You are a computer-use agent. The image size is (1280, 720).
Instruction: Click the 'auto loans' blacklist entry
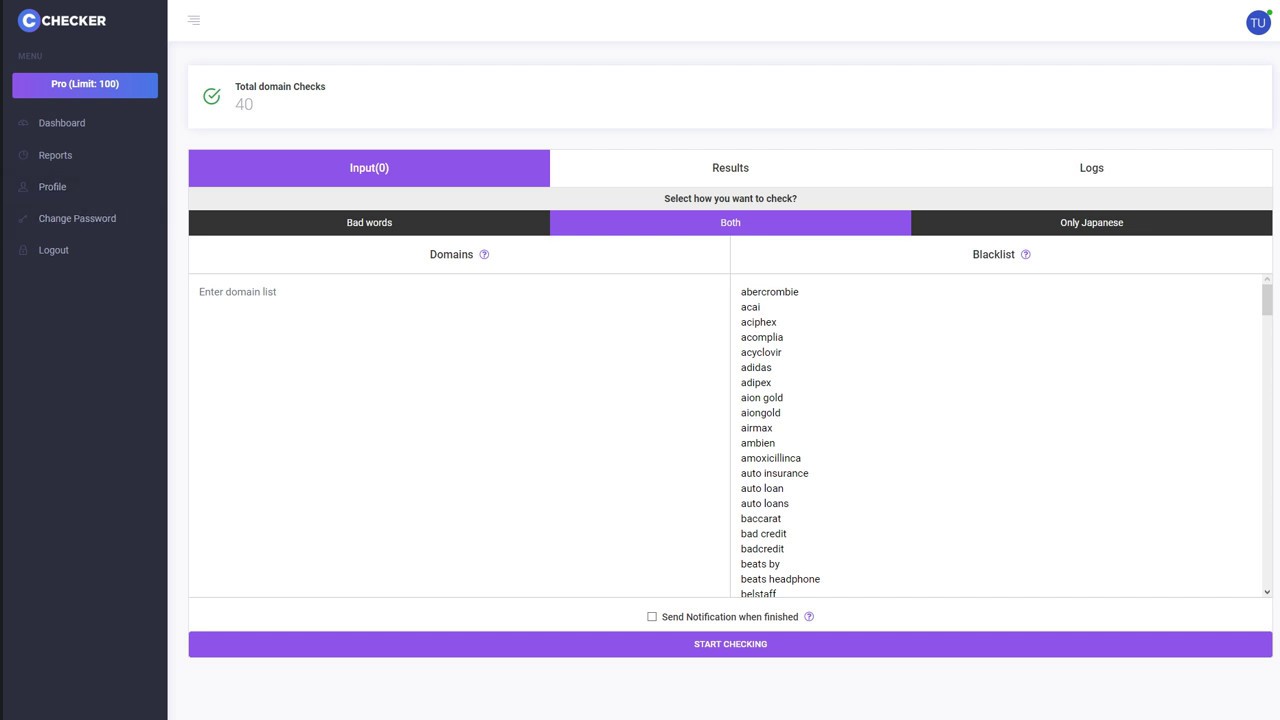point(765,503)
